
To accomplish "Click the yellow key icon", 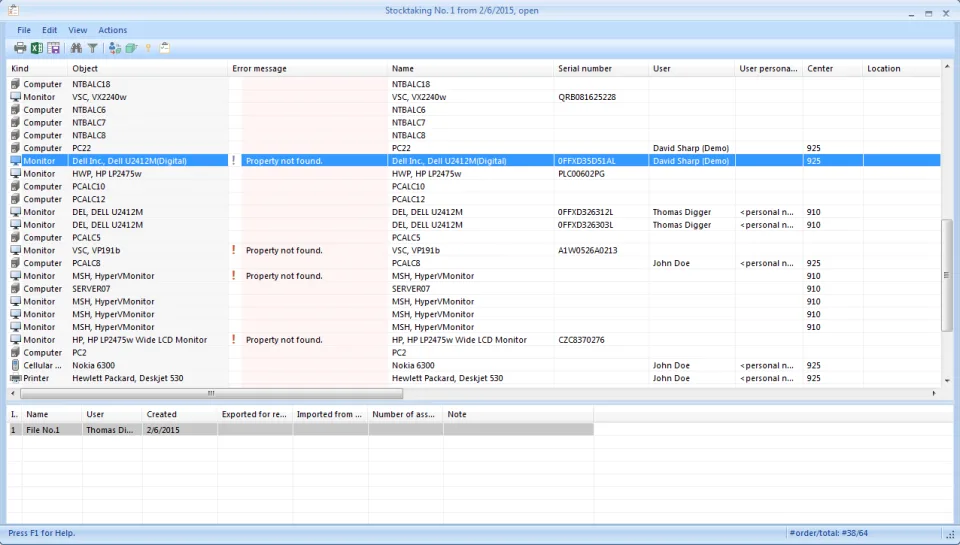I will pos(148,48).
